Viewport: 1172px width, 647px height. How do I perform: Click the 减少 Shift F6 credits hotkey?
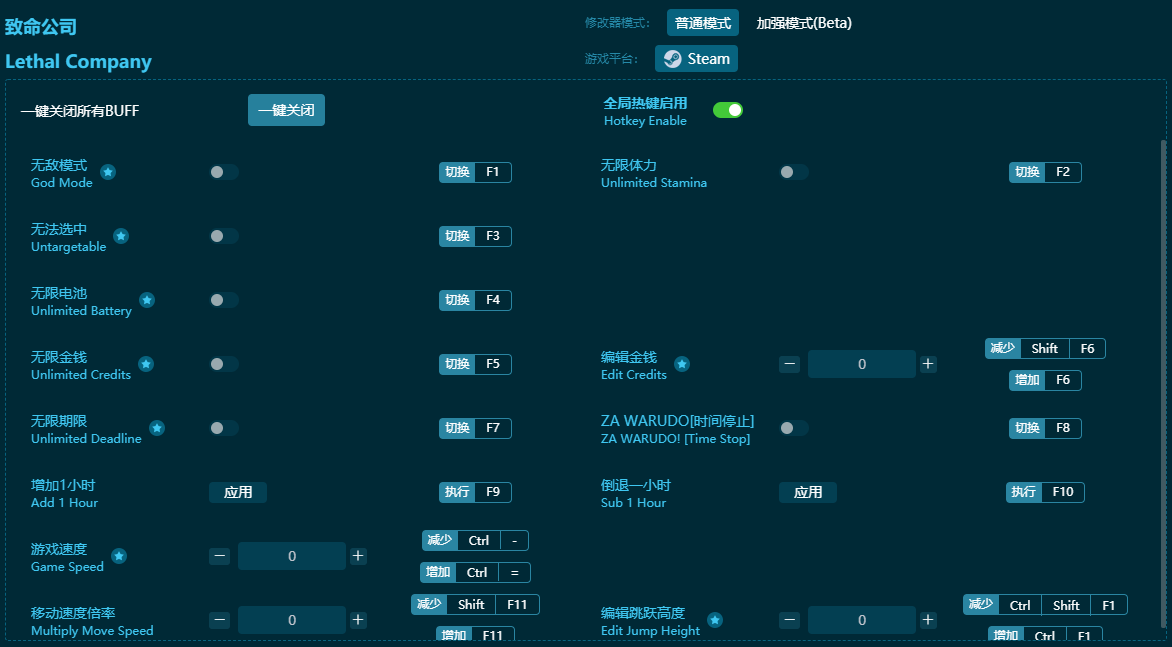tap(1045, 349)
